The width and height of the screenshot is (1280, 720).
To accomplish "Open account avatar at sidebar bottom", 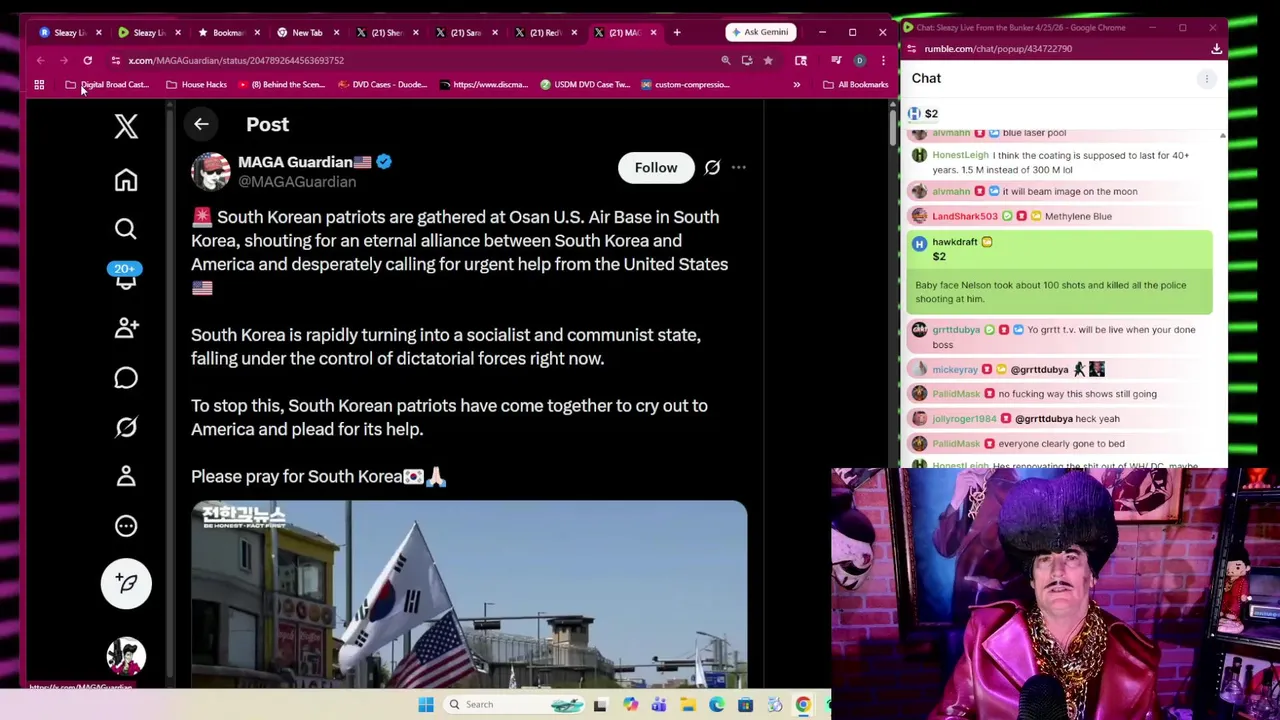I will coord(126,657).
